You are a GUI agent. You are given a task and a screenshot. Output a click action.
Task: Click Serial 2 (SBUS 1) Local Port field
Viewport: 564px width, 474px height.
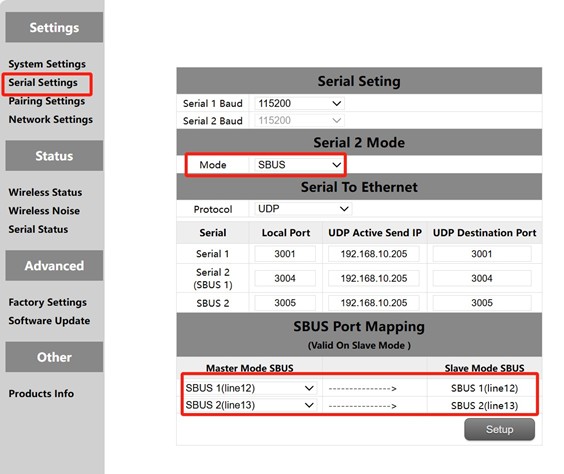tap(285, 278)
